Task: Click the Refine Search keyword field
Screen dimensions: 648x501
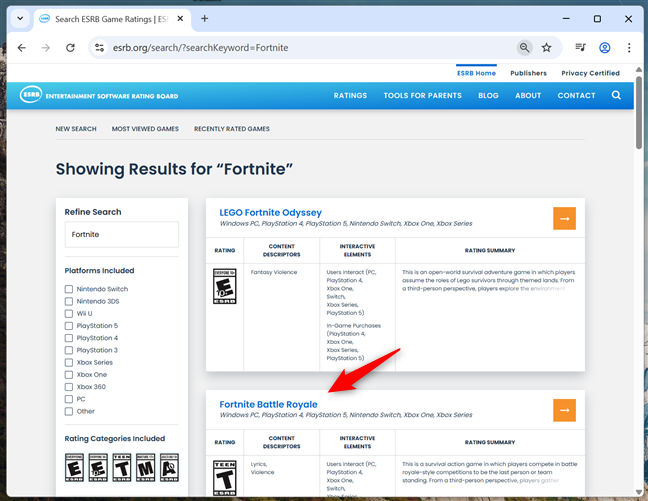Action: tap(122, 234)
